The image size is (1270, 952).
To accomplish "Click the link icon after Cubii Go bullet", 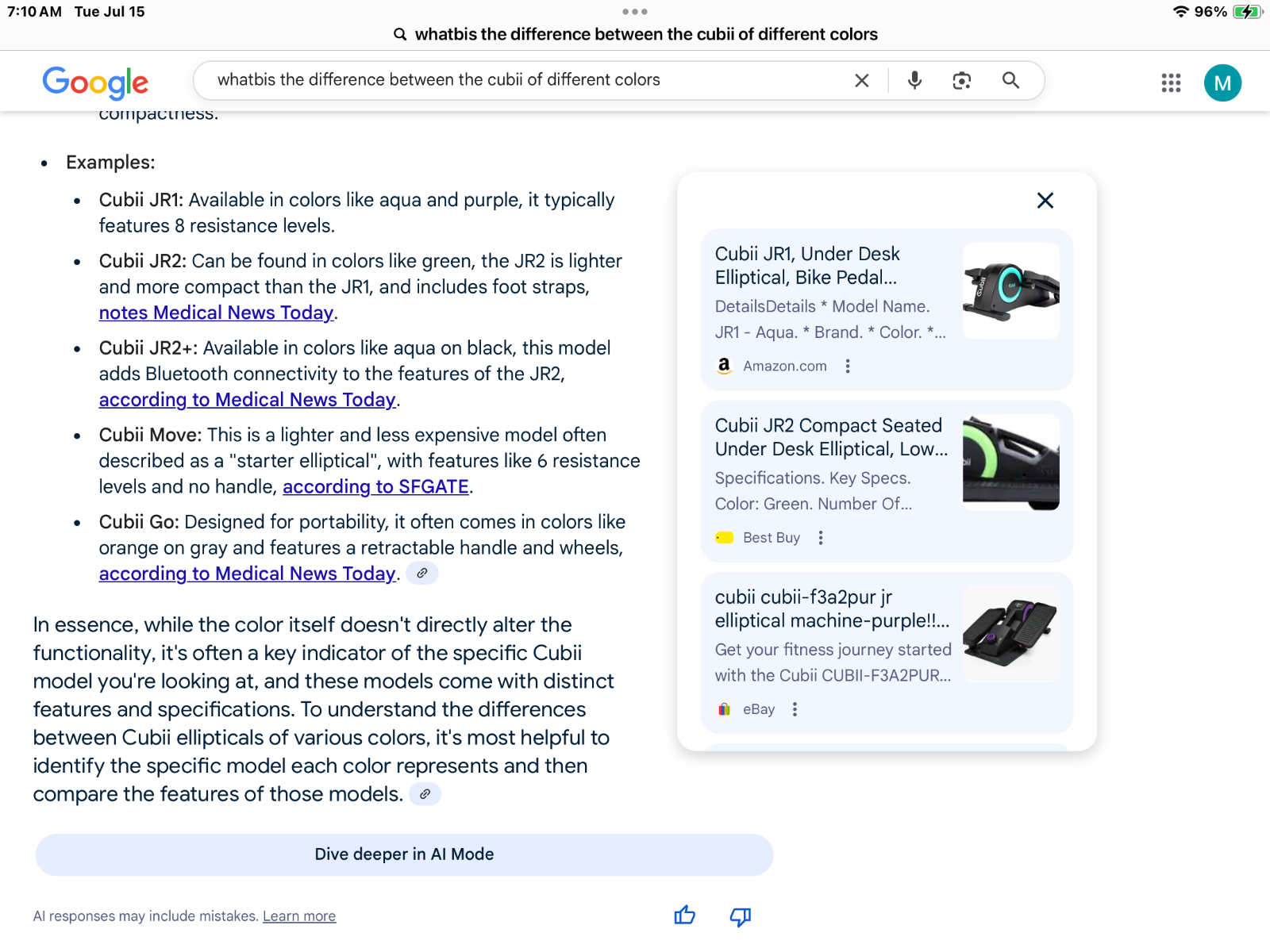I will coord(422,573).
